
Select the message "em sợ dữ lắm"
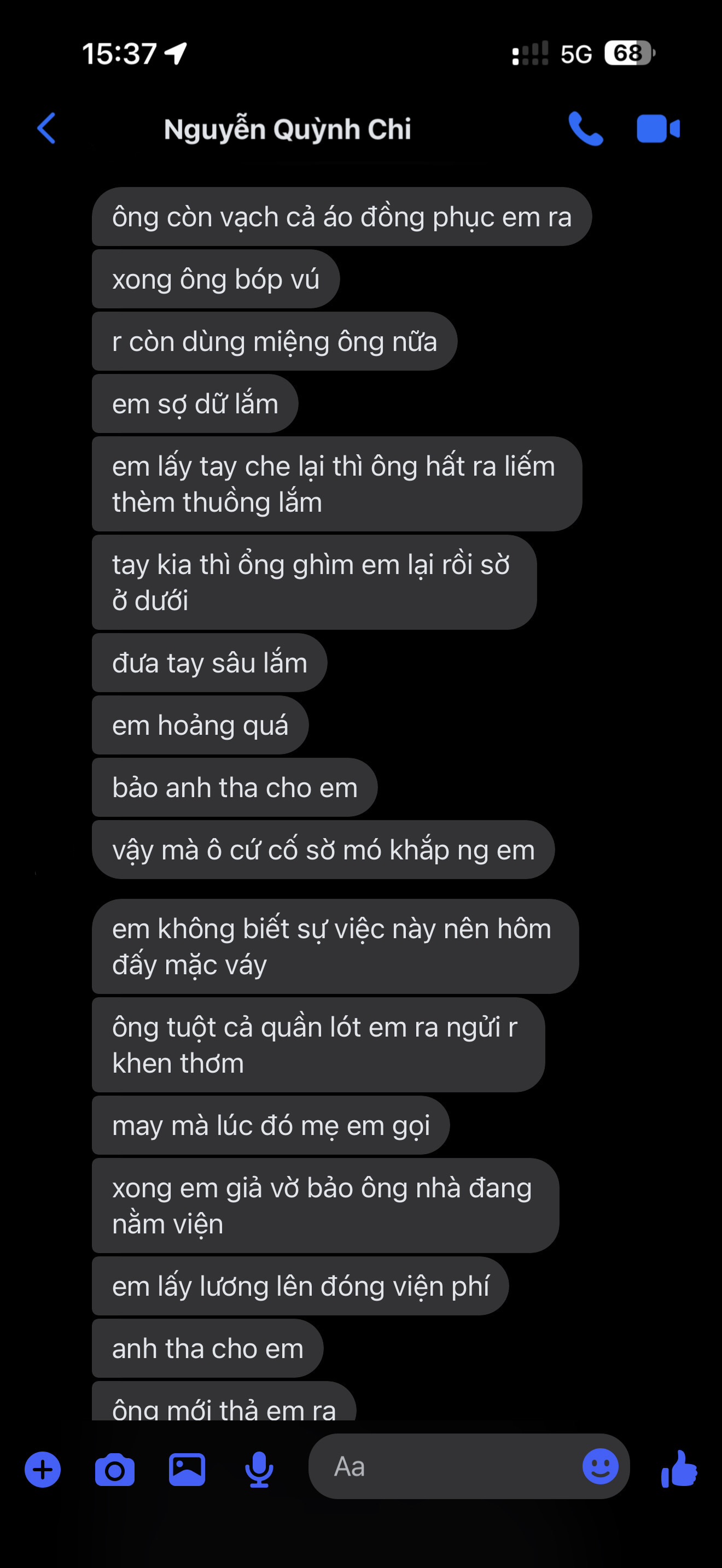pos(195,403)
